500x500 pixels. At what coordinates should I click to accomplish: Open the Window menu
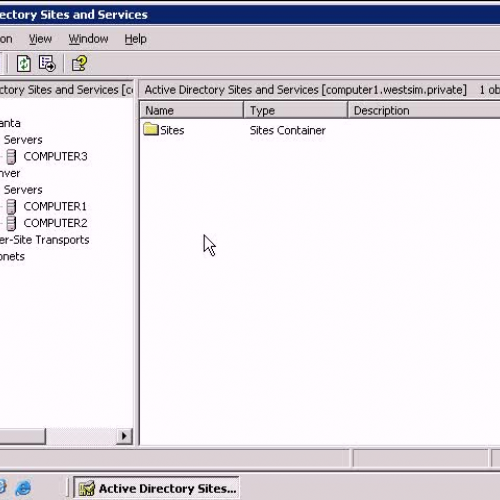point(88,39)
